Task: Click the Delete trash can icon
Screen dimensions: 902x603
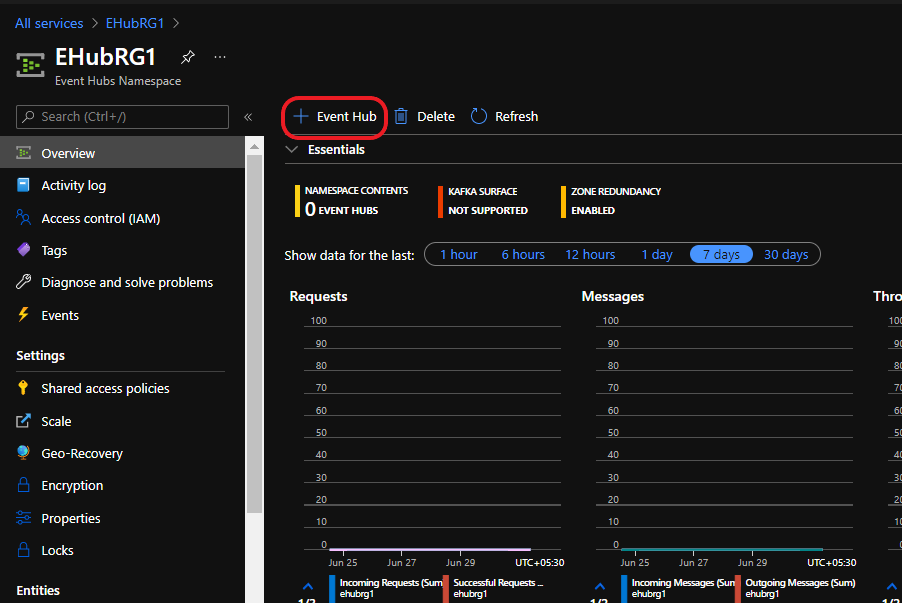Action: click(401, 117)
